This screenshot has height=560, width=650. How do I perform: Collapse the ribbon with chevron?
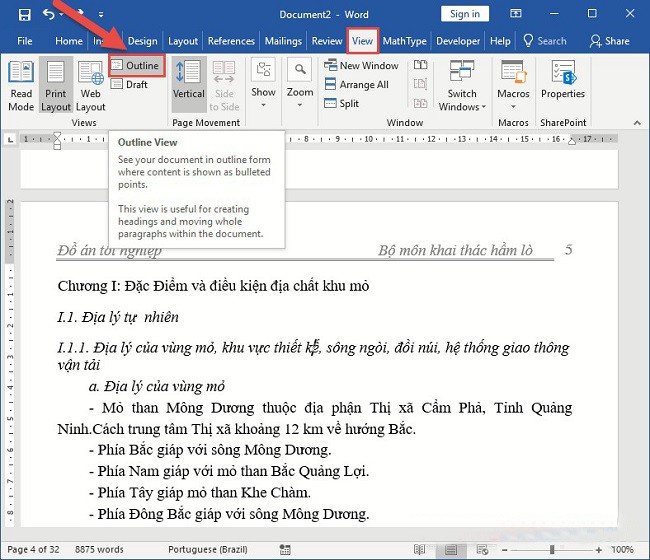tap(637, 123)
